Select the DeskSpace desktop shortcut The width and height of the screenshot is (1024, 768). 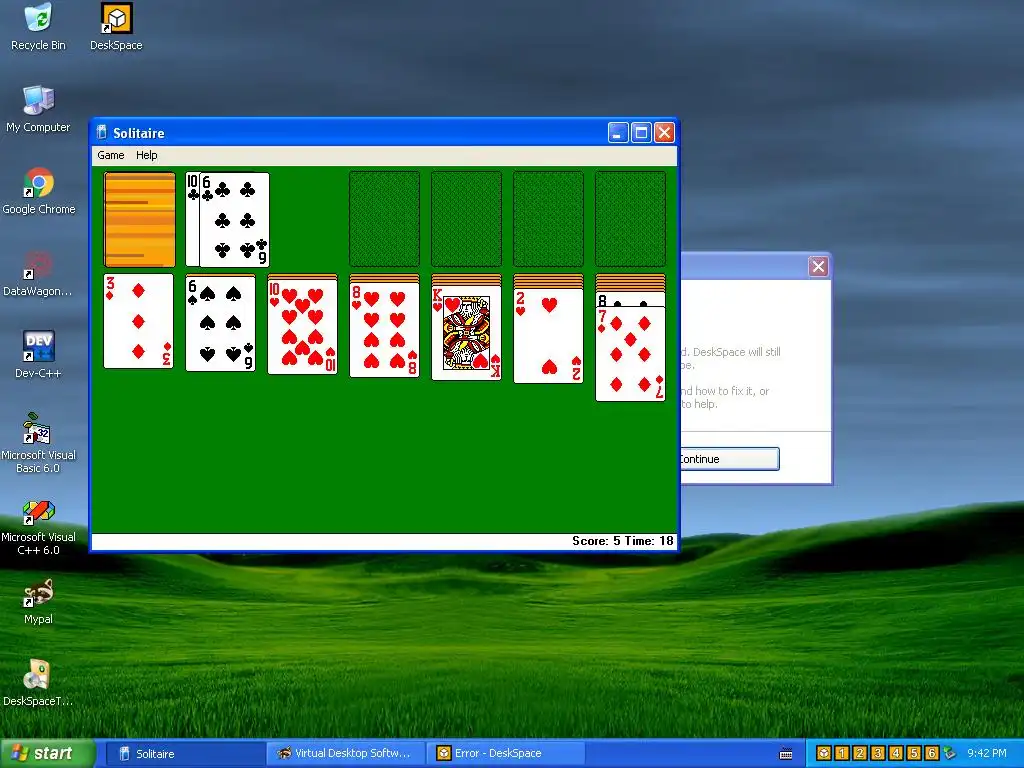coord(116,26)
